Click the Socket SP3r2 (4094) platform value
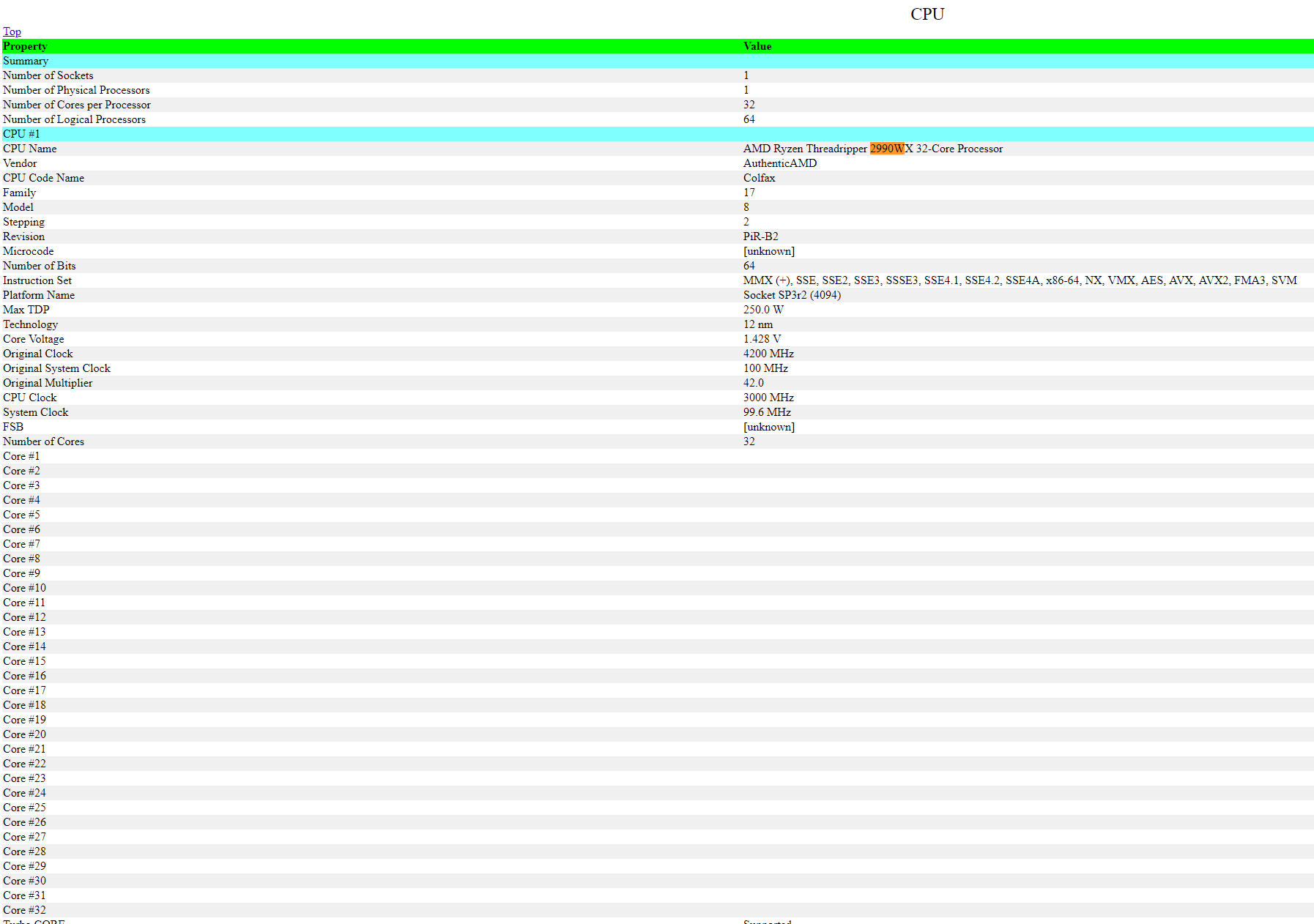This screenshot has width=1314, height=924. pyautogui.click(x=792, y=295)
